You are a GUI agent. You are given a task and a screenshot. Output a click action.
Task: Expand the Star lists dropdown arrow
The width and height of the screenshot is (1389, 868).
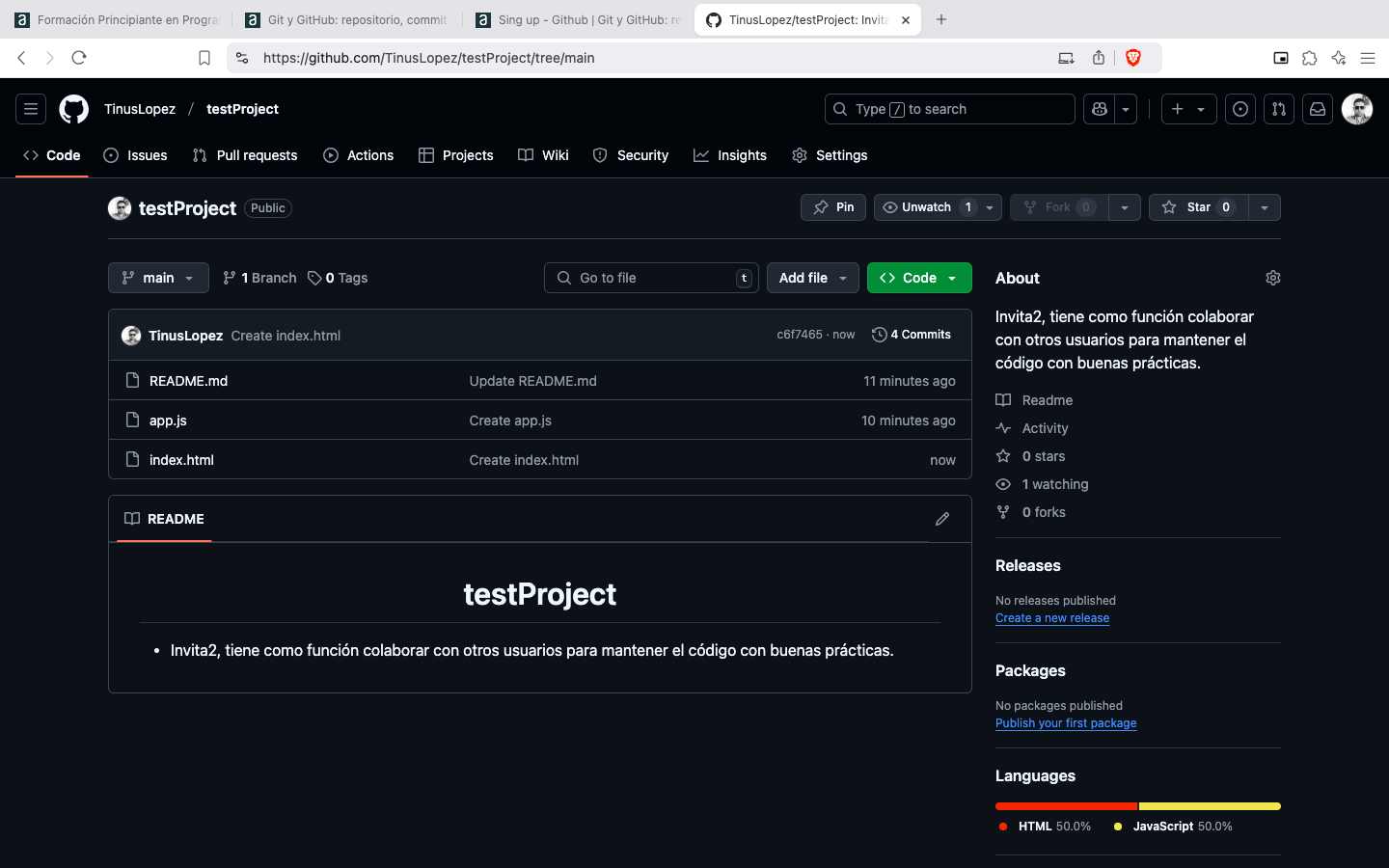click(x=1265, y=207)
